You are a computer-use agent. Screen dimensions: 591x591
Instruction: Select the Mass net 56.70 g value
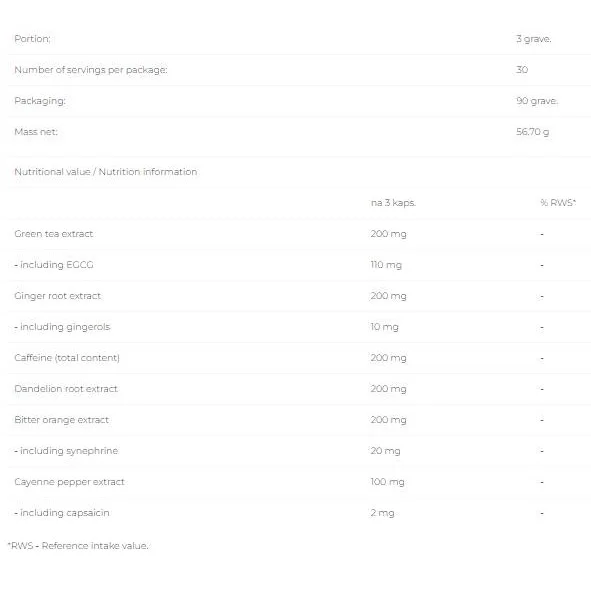(532, 132)
